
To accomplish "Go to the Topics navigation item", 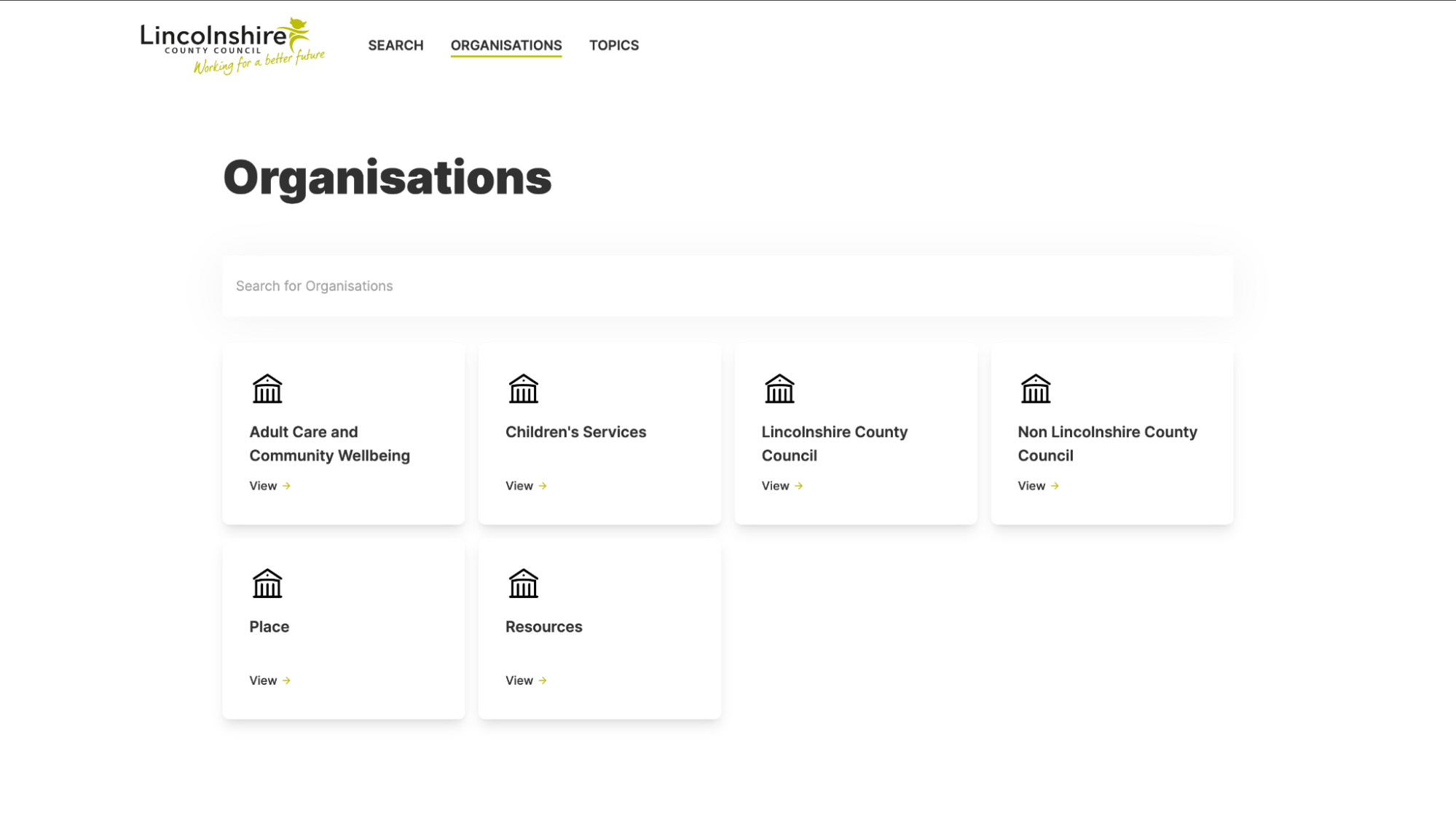I will (614, 45).
